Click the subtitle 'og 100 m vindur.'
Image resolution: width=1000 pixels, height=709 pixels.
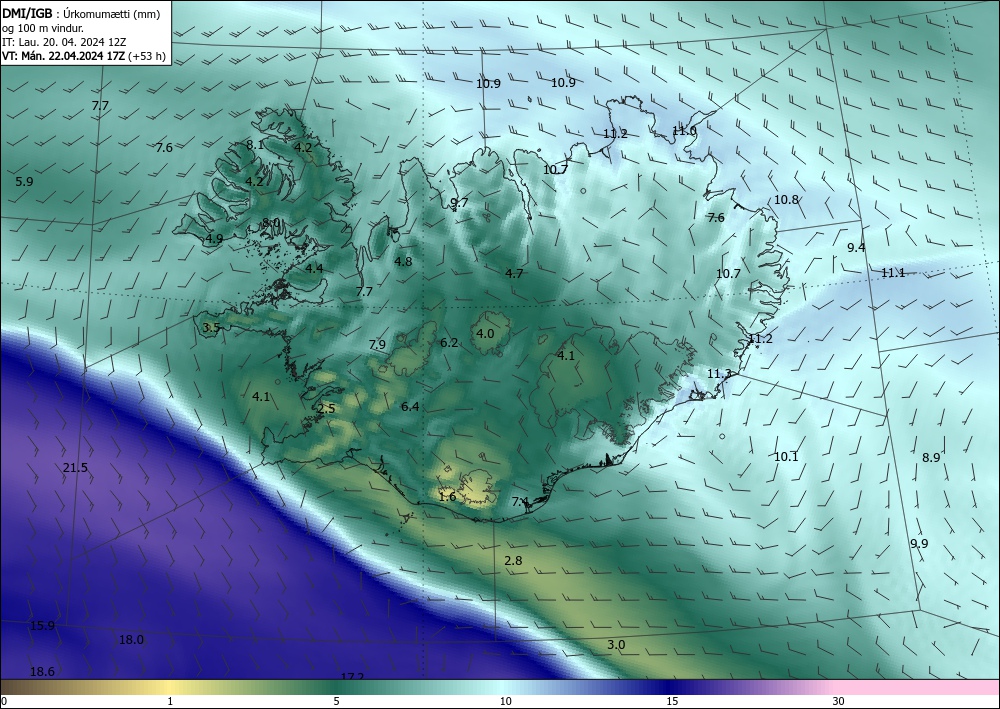[x=43, y=28]
